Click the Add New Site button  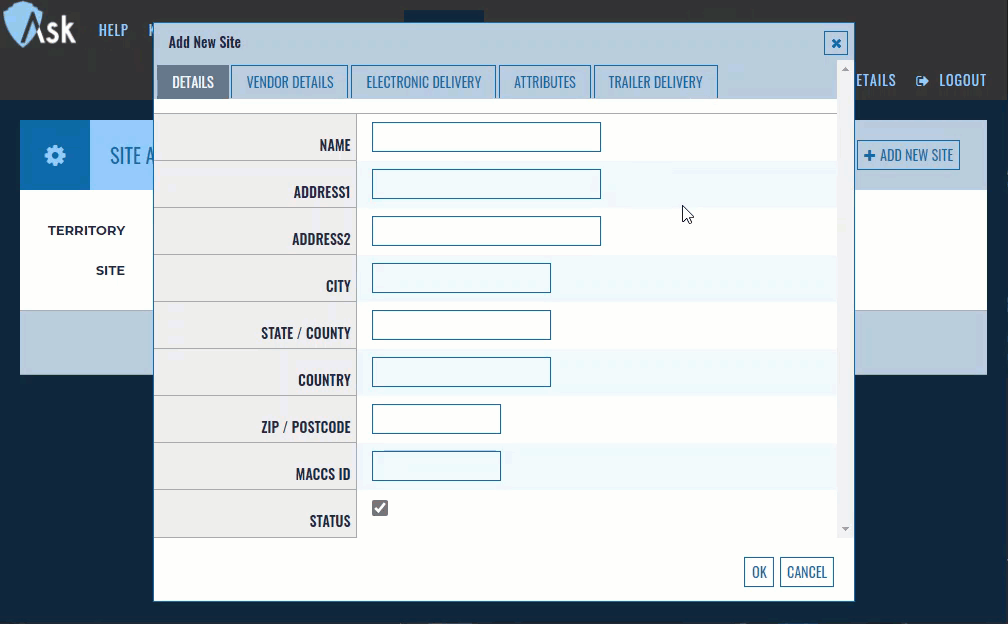click(x=908, y=155)
